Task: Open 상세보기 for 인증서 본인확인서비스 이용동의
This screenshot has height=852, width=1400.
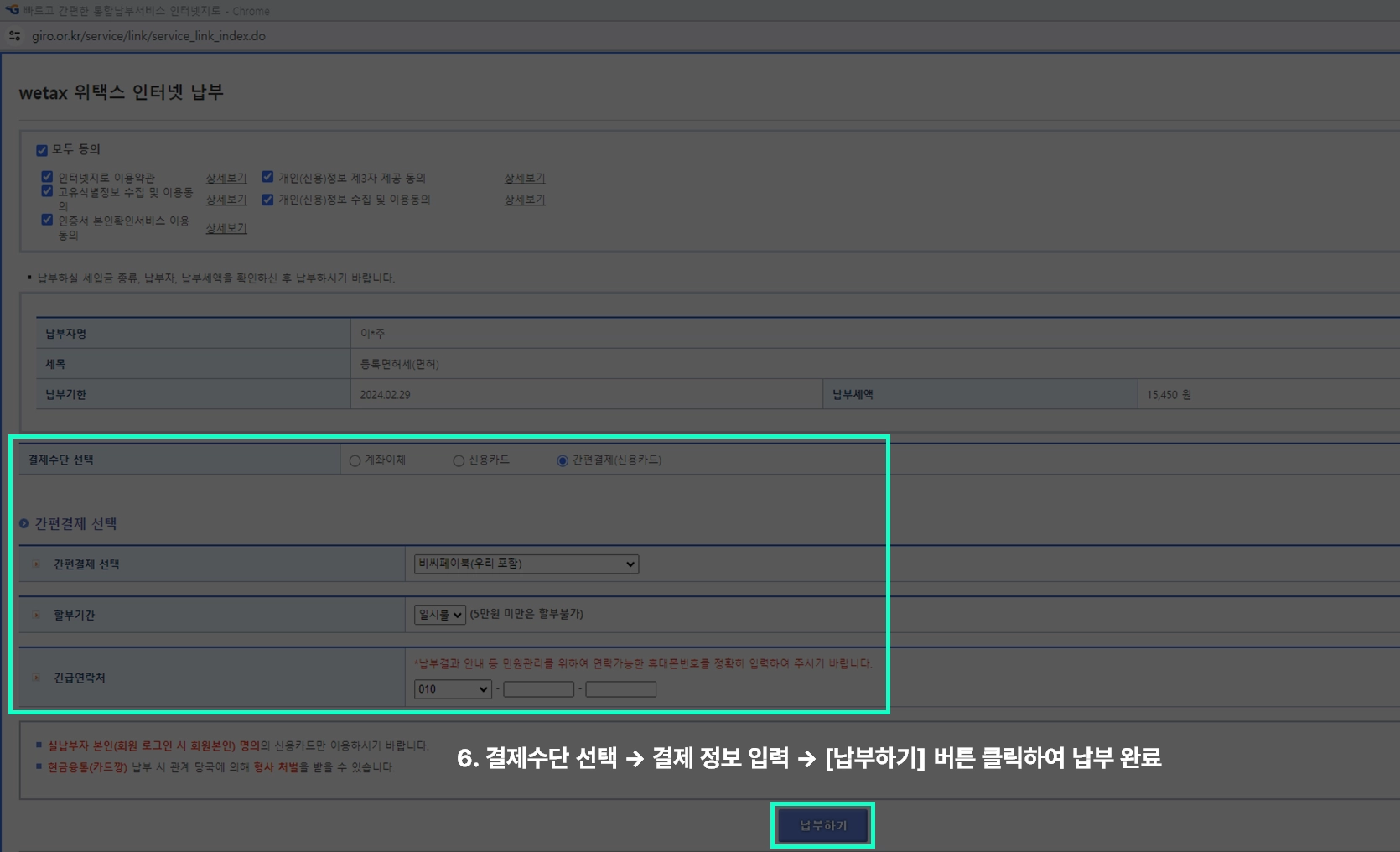Action: (226, 228)
